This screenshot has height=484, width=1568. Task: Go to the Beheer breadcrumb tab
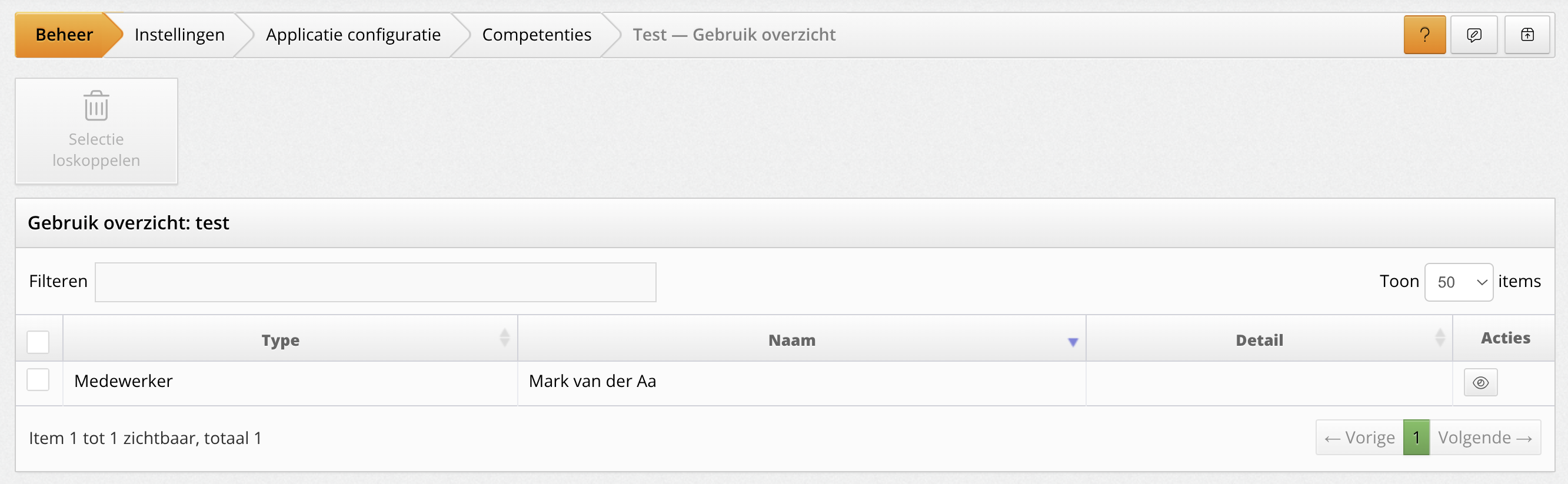pyautogui.click(x=64, y=35)
